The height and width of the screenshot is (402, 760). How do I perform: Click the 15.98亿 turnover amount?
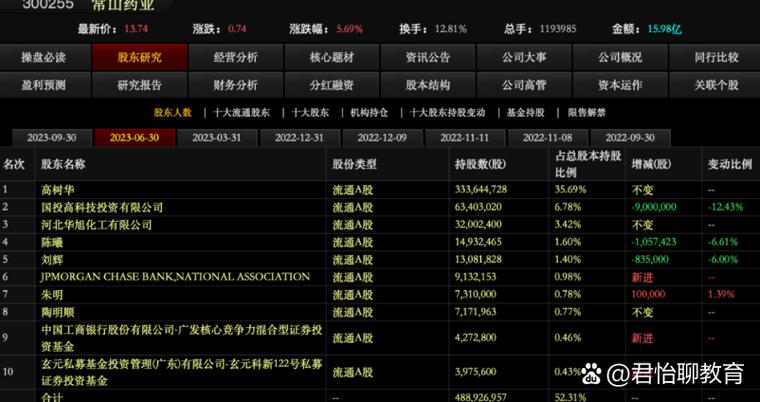665,29
